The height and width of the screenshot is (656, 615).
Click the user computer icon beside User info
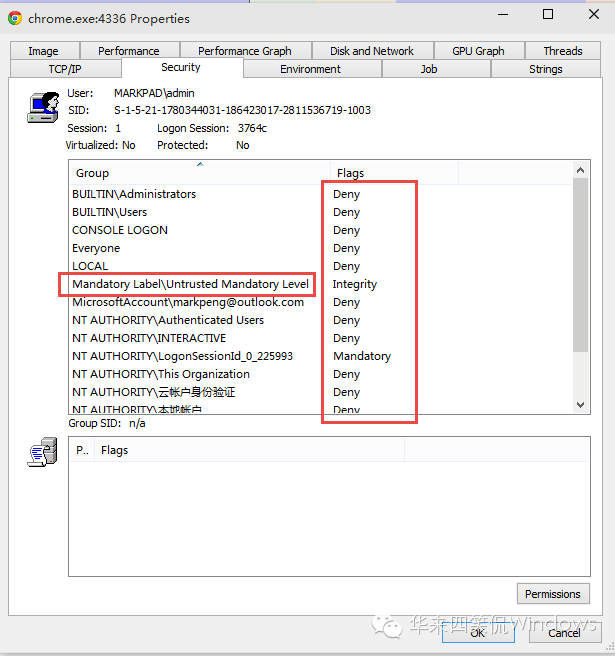(x=44, y=108)
